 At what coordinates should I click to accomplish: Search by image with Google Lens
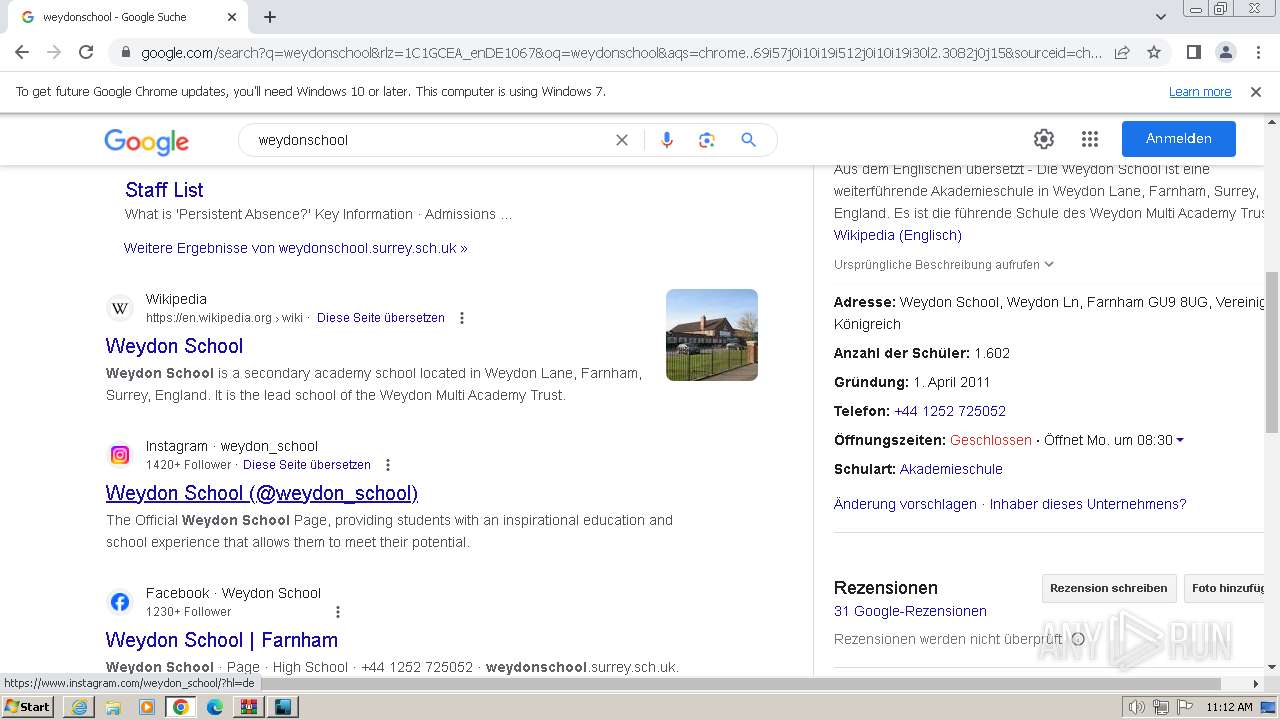click(x=707, y=140)
